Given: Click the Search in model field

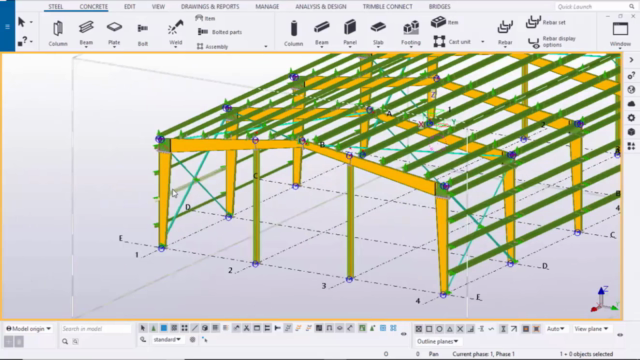Looking at the screenshot, I should pyautogui.click(x=96, y=329).
